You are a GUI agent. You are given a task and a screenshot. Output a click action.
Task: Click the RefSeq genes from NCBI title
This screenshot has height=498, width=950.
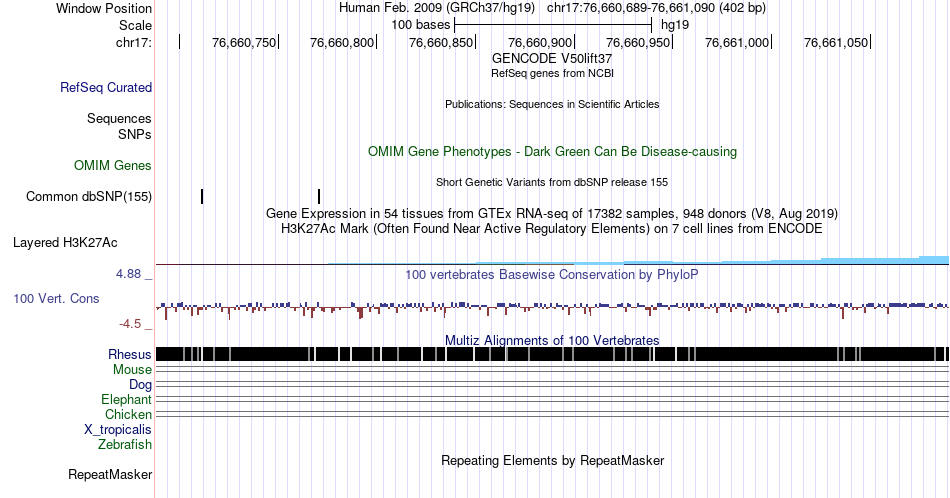click(x=552, y=73)
